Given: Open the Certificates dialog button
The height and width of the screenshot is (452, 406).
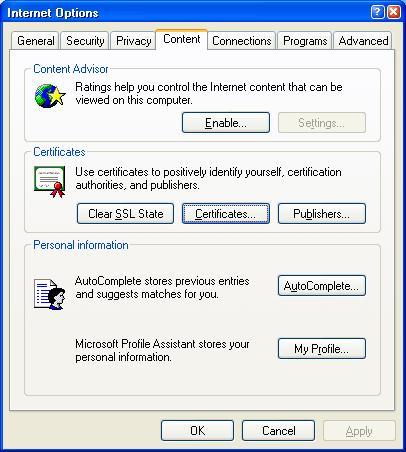Looking at the screenshot, I should 226,214.
